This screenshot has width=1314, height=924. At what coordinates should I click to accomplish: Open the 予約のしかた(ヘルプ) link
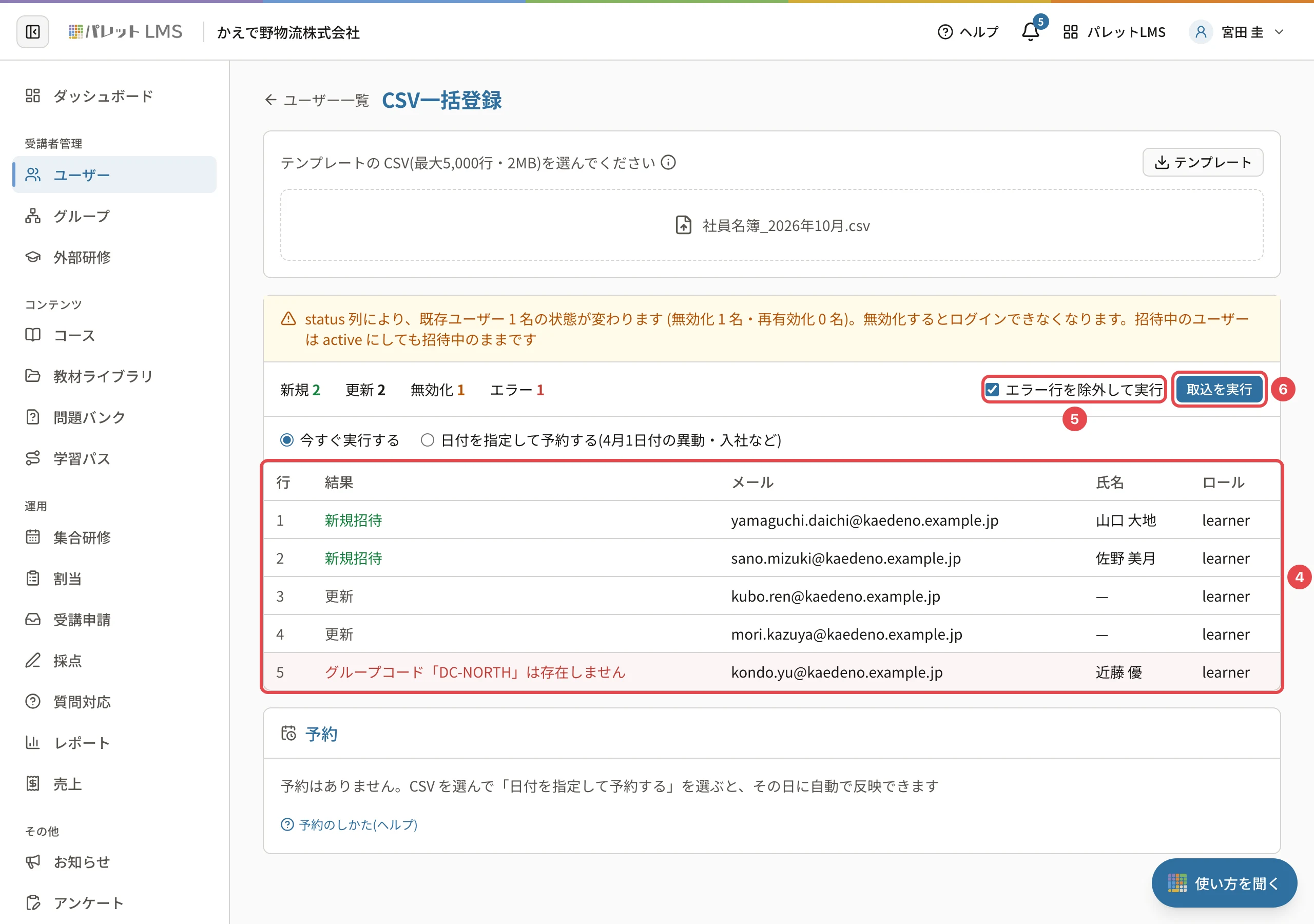[349, 824]
